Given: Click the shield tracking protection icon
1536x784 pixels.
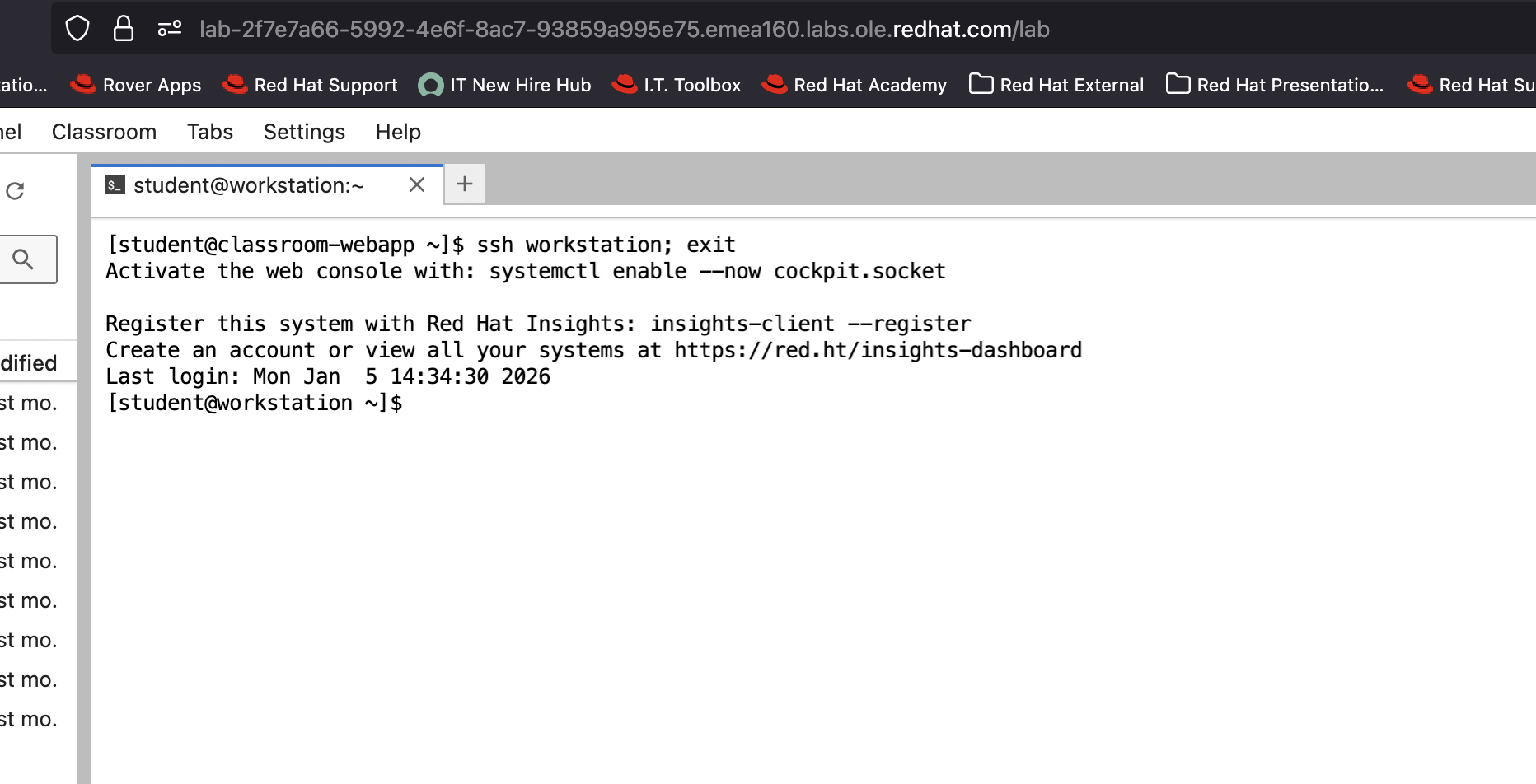Looking at the screenshot, I should pos(77,29).
